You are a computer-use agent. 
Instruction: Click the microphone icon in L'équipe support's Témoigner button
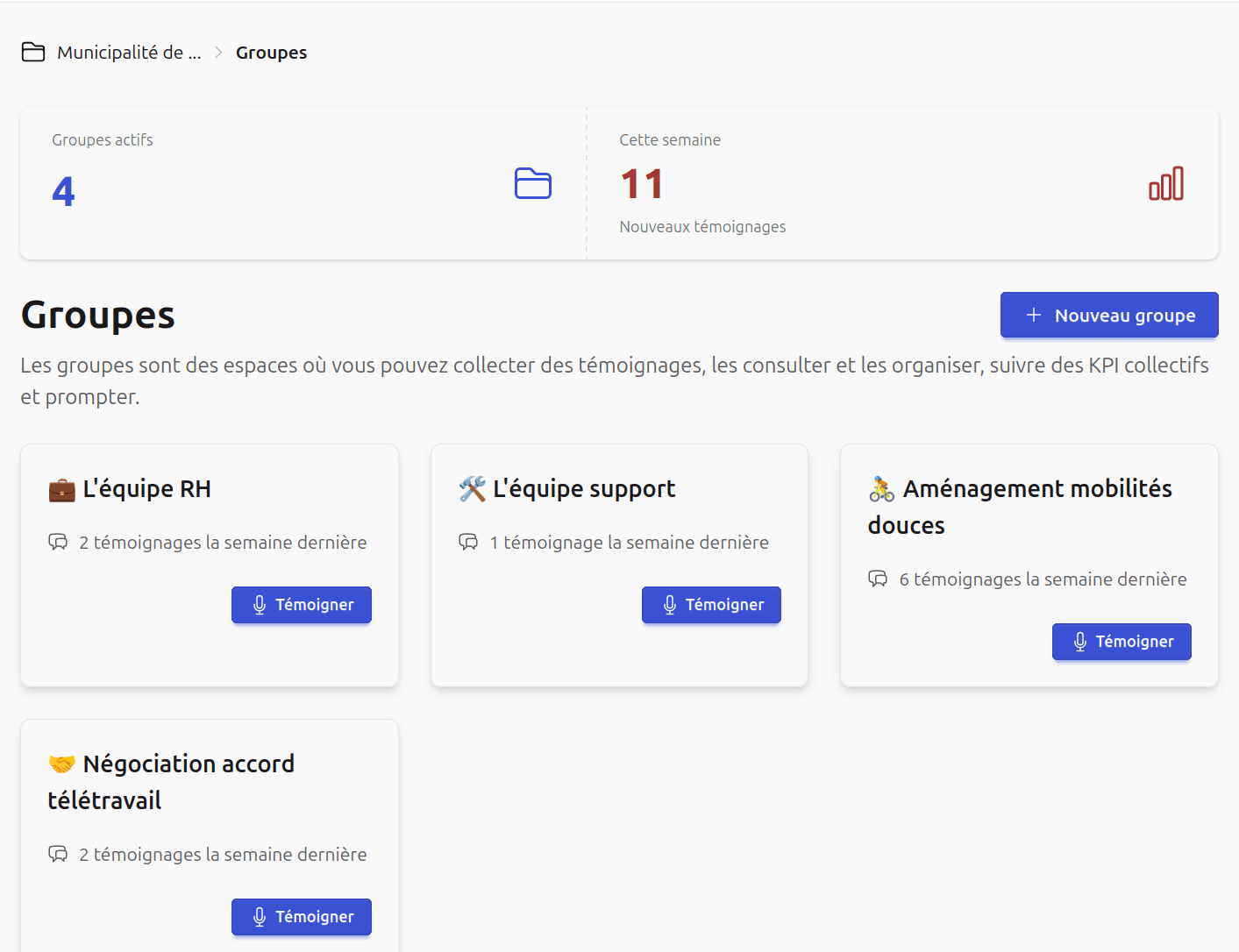pyautogui.click(x=670, y=605)
